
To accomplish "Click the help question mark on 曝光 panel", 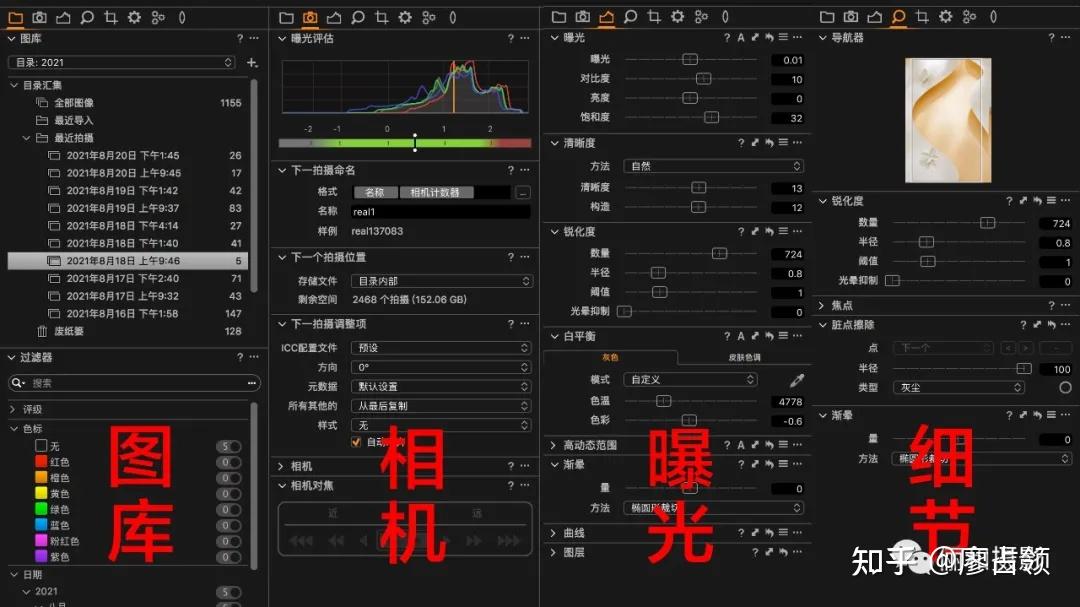I will tap(727, 37).
